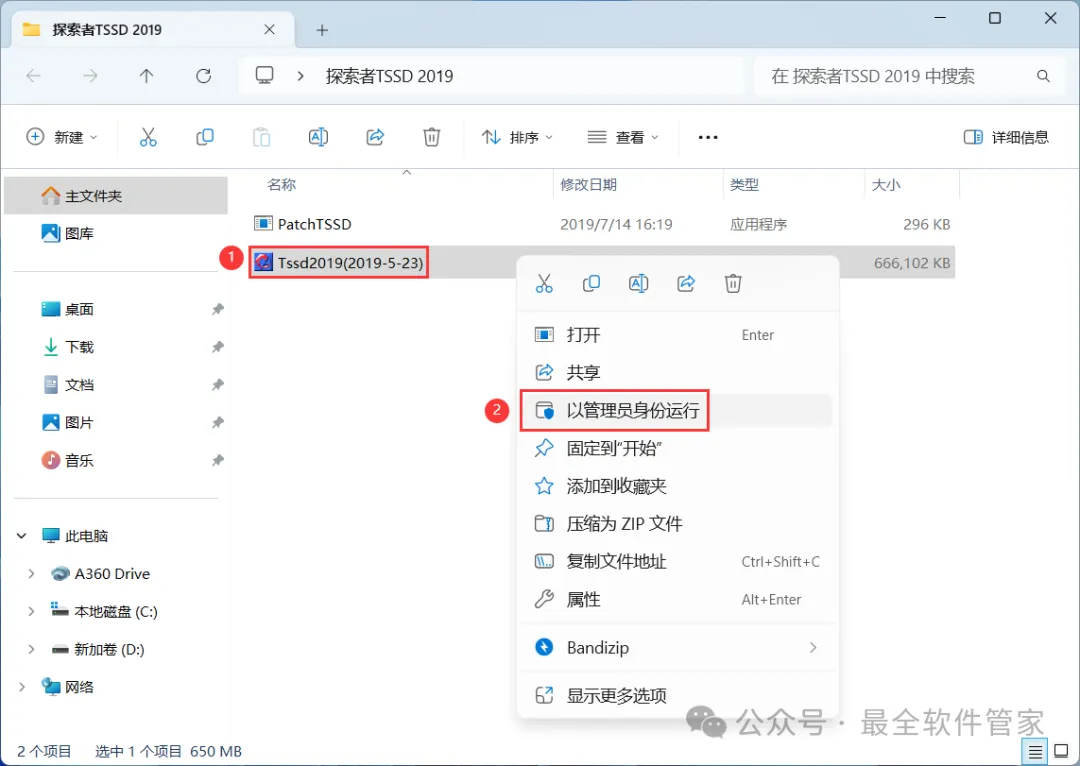Click the toolbar Rename icon
Viewport: 1080px width, 766px height.
pyautogui.click(x=318, y=137)
